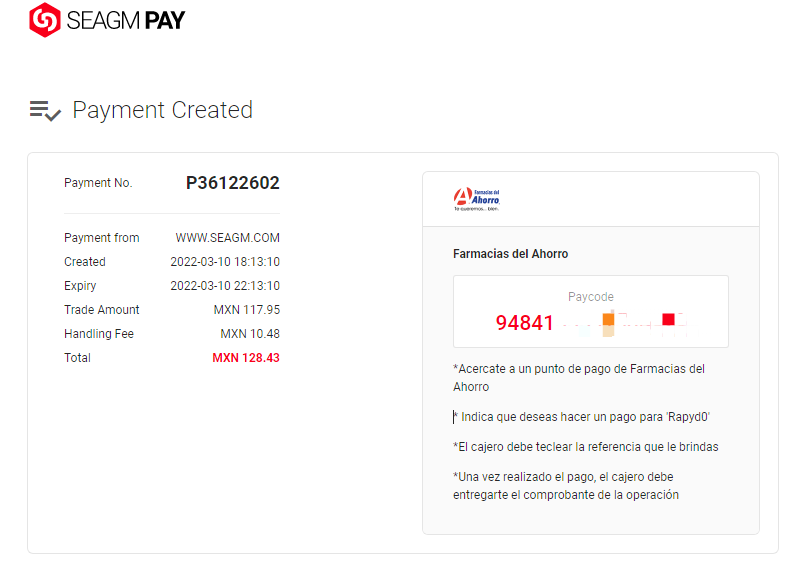Click the Handling Fee label

[x=99, y=333]
